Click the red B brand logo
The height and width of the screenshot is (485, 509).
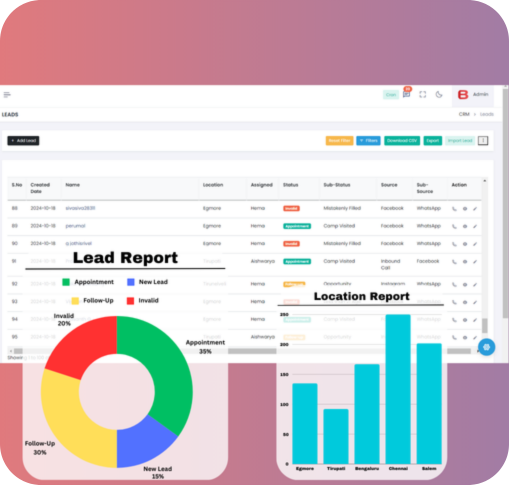click(x=463, y=95)
